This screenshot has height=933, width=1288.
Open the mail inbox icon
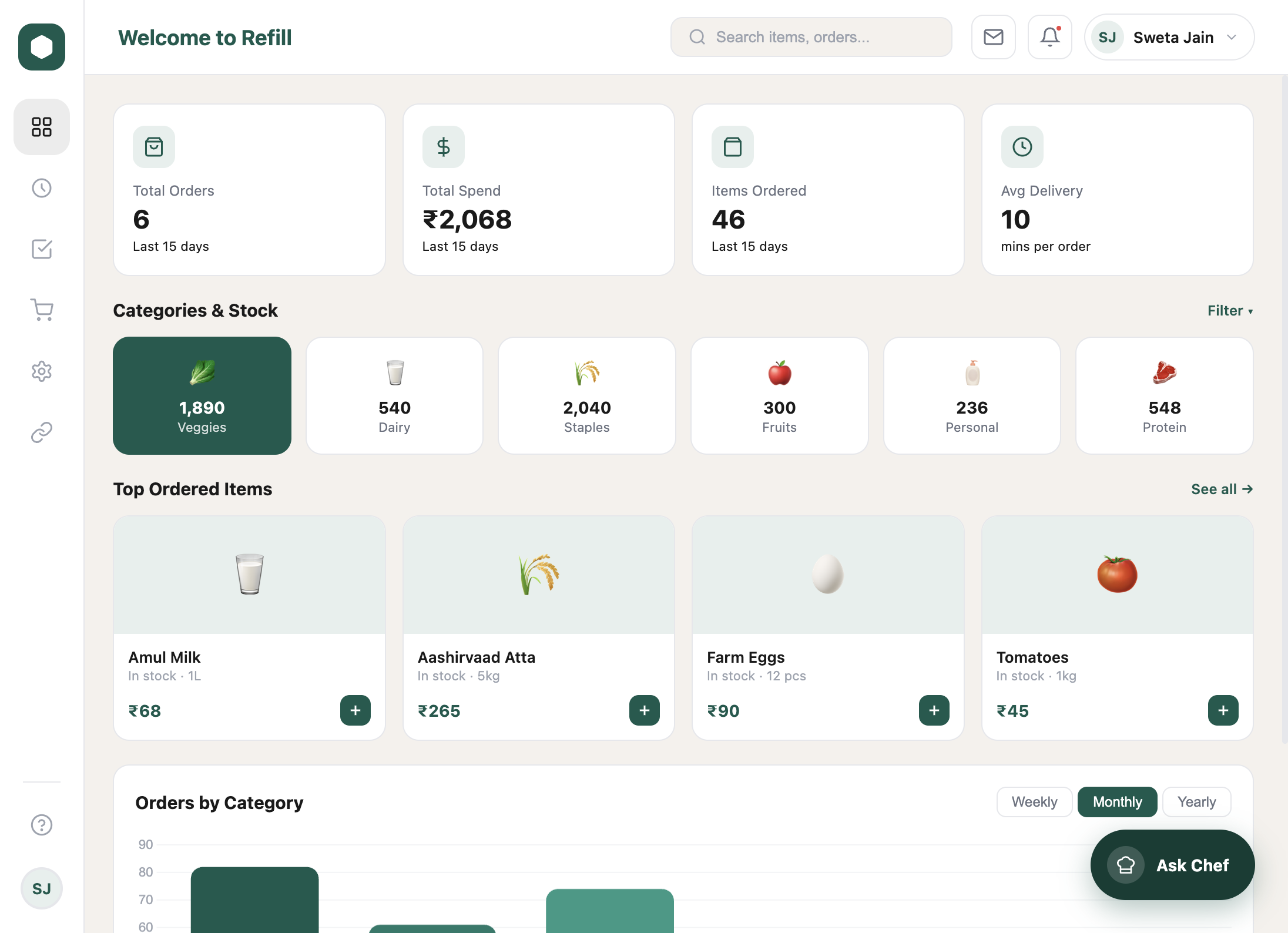pos(994,37)
